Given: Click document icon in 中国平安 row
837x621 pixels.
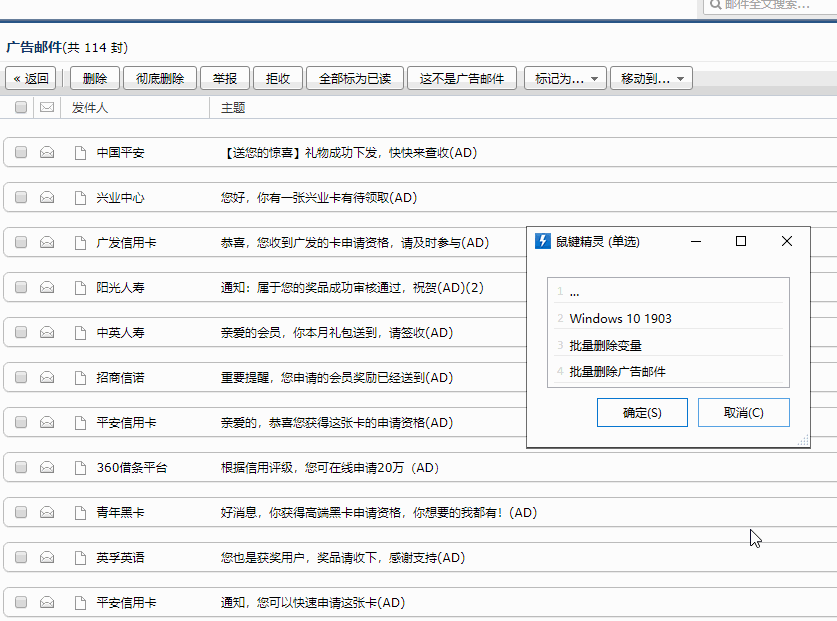Looking at the screenshot, I should [x=80, y=153].
